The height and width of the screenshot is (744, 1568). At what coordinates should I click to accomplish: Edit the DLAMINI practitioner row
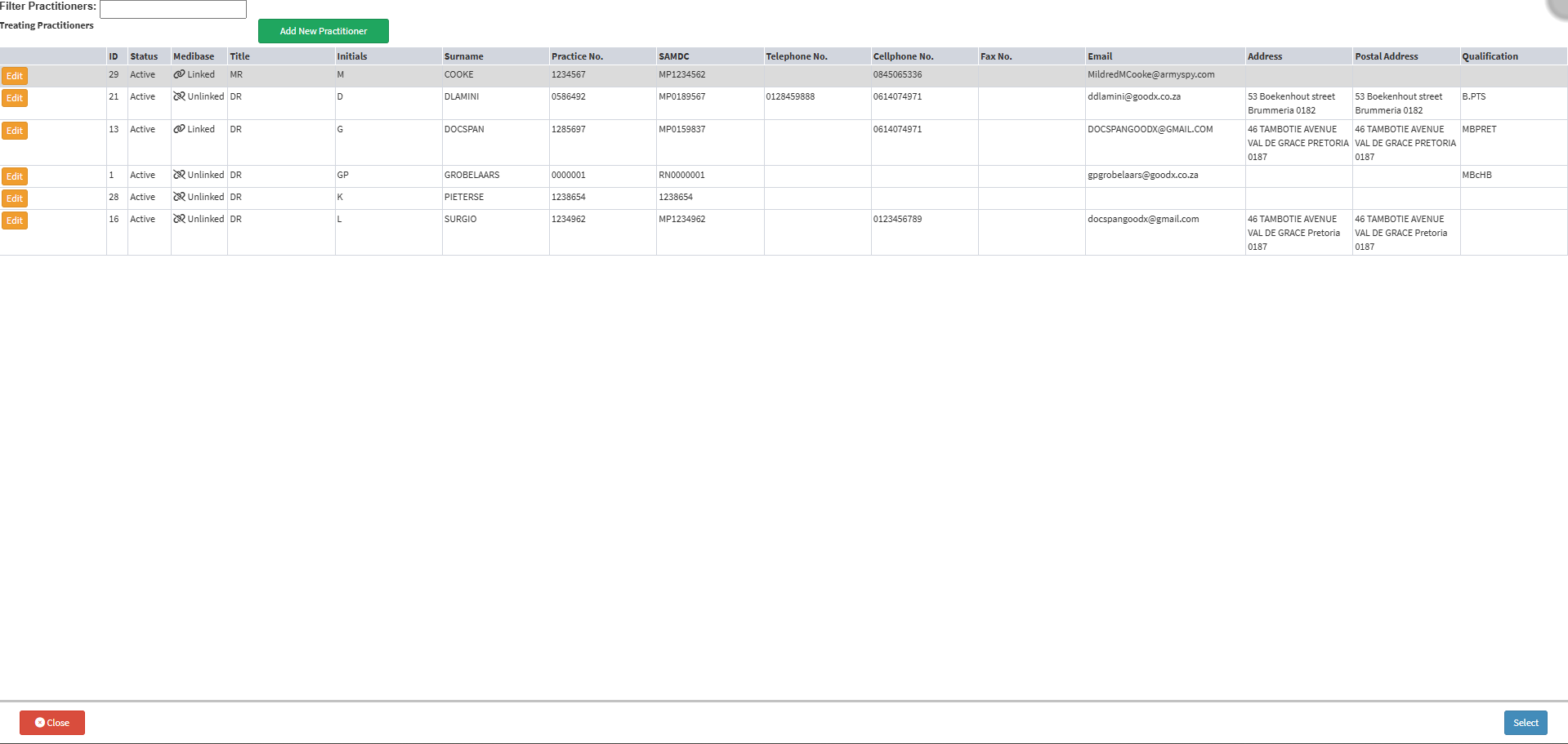pos(15,98)
